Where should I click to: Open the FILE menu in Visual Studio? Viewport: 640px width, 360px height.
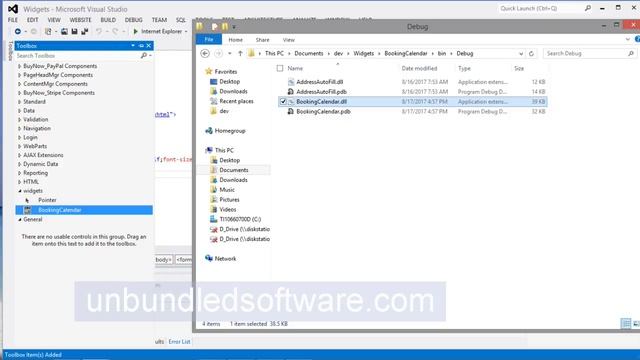point(13,20)
